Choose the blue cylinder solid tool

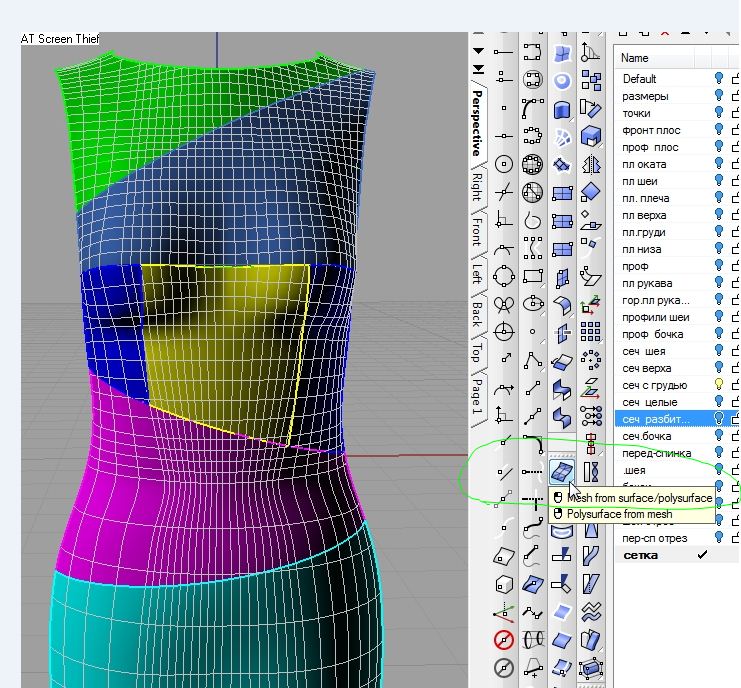(562, 108)
